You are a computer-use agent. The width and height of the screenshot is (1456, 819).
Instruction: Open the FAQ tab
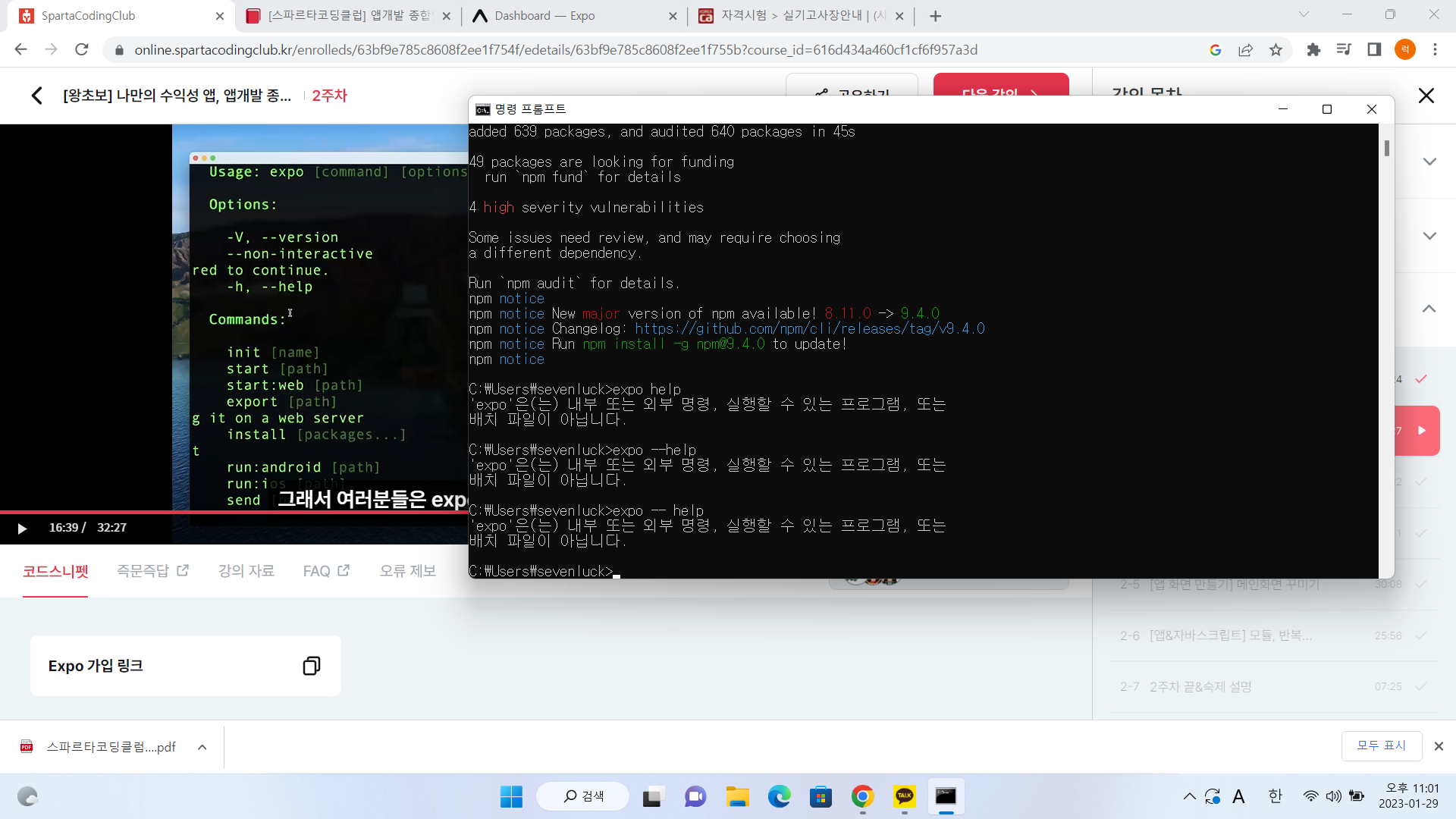(326, 571)
